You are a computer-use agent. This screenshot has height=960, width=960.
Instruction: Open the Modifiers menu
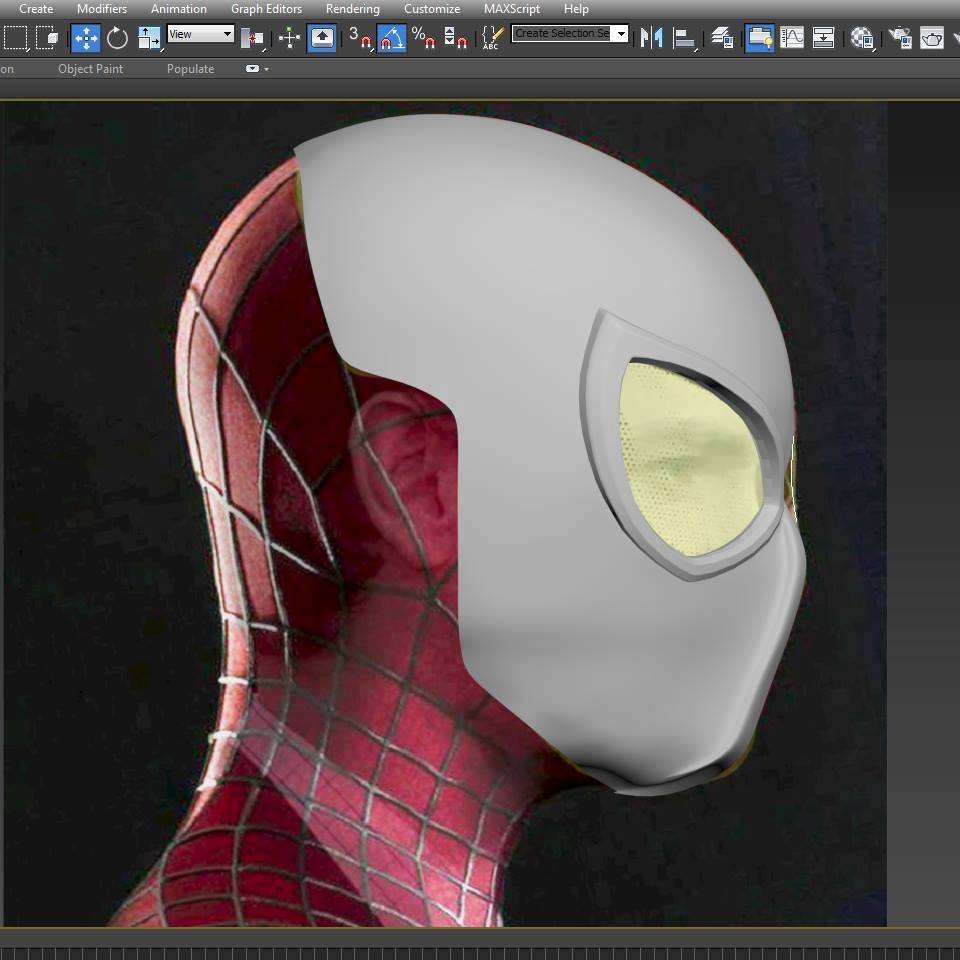102,9
